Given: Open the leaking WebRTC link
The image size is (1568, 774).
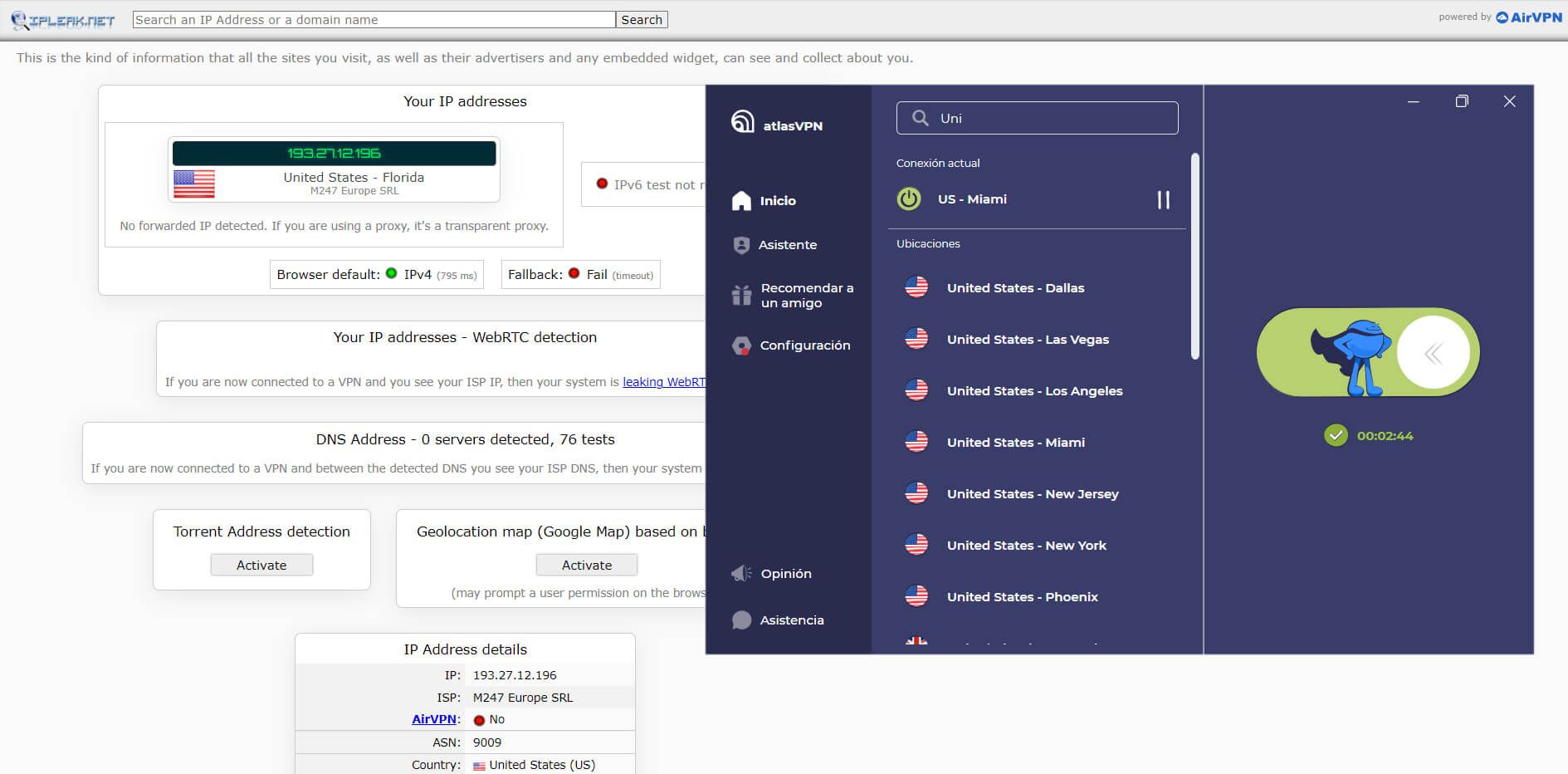Looking at the screenshot, I should (x=664, y=382).
